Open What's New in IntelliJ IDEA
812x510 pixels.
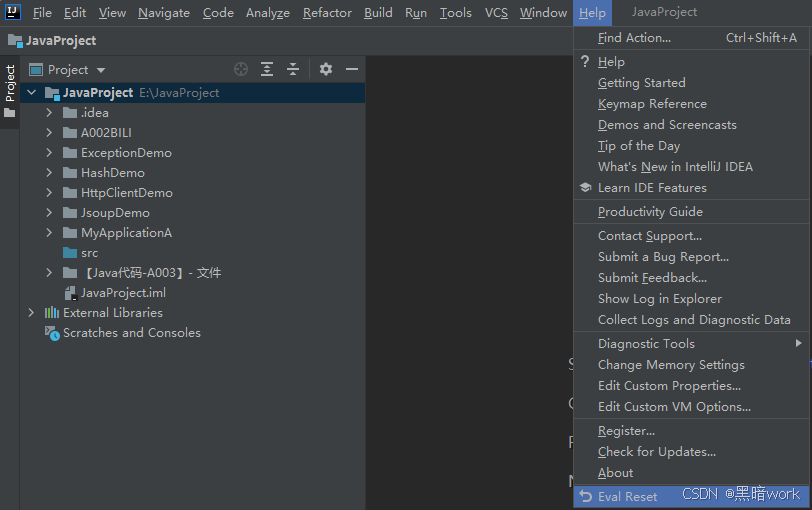(691, 167)
